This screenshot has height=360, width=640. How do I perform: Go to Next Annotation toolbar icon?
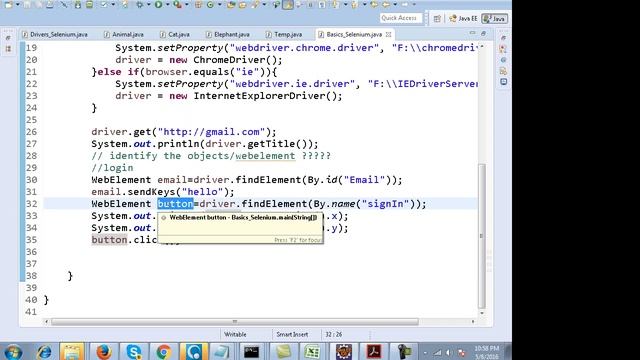335,4
